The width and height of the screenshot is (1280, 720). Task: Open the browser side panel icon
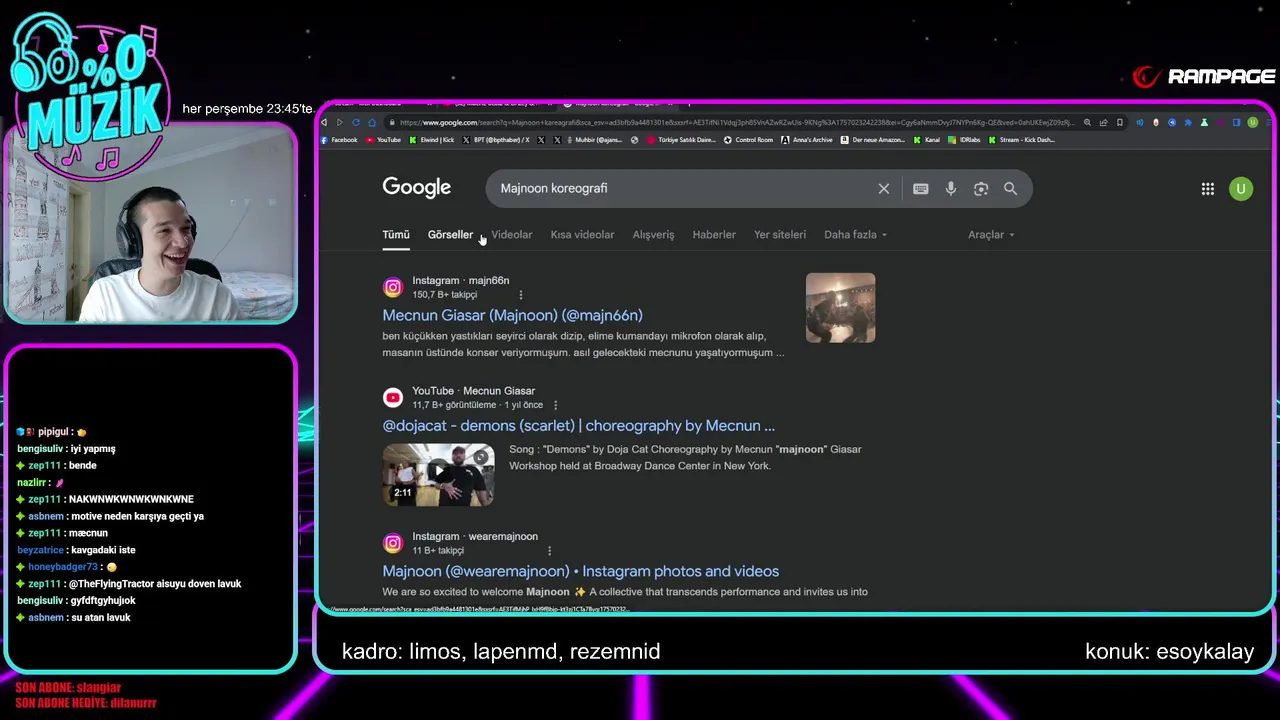pos(1236,122)
